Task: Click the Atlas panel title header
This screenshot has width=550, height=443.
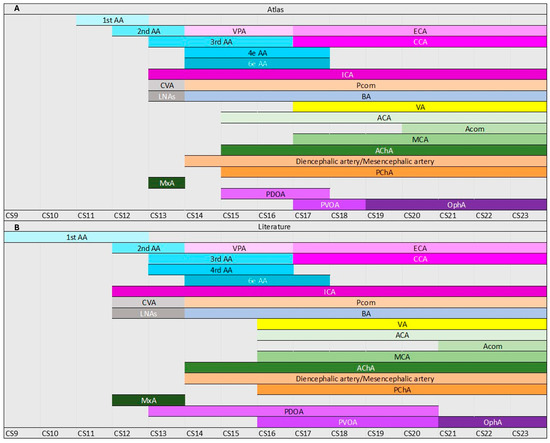Action: 275,9
